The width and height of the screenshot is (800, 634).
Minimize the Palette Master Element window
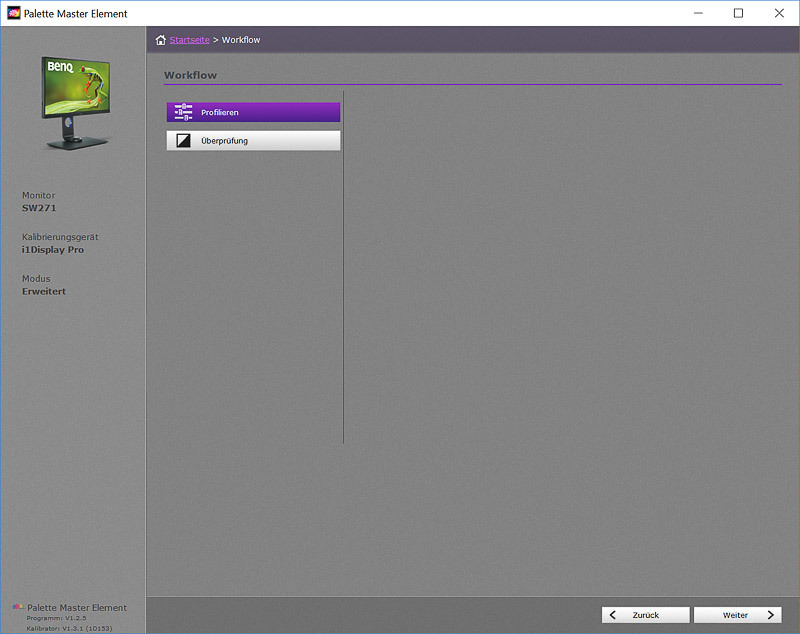698,13
